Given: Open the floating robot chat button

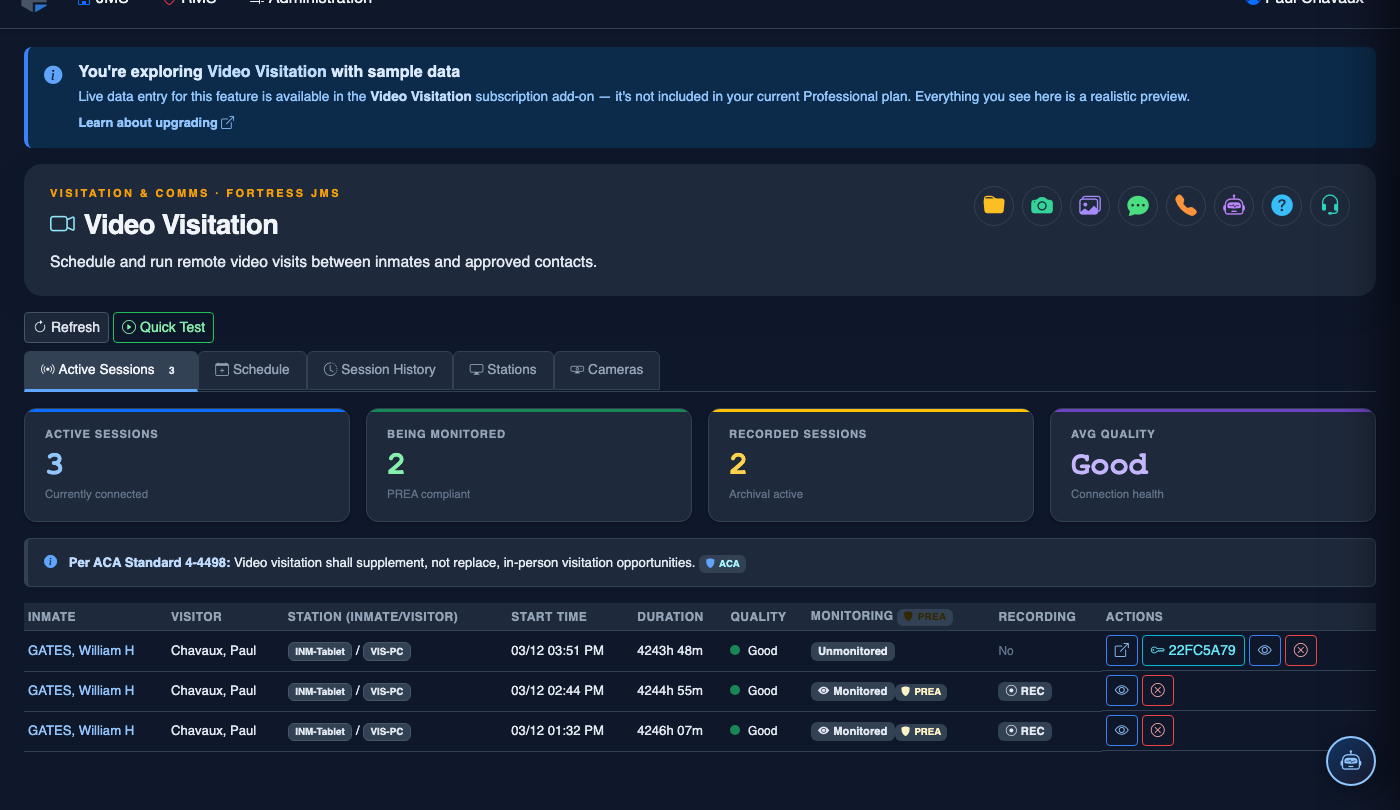Looking at the screenshot, I should [x=1351, y=761].
